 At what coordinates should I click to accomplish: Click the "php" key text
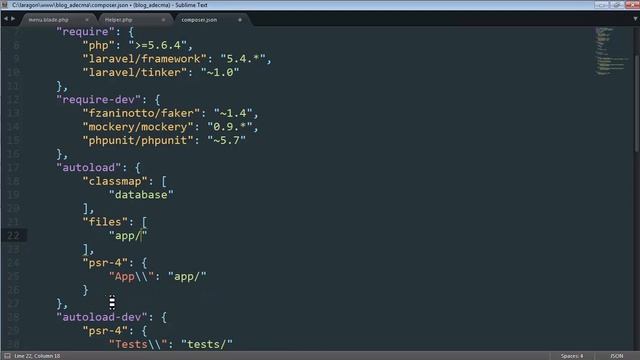(x=99, y=45)
